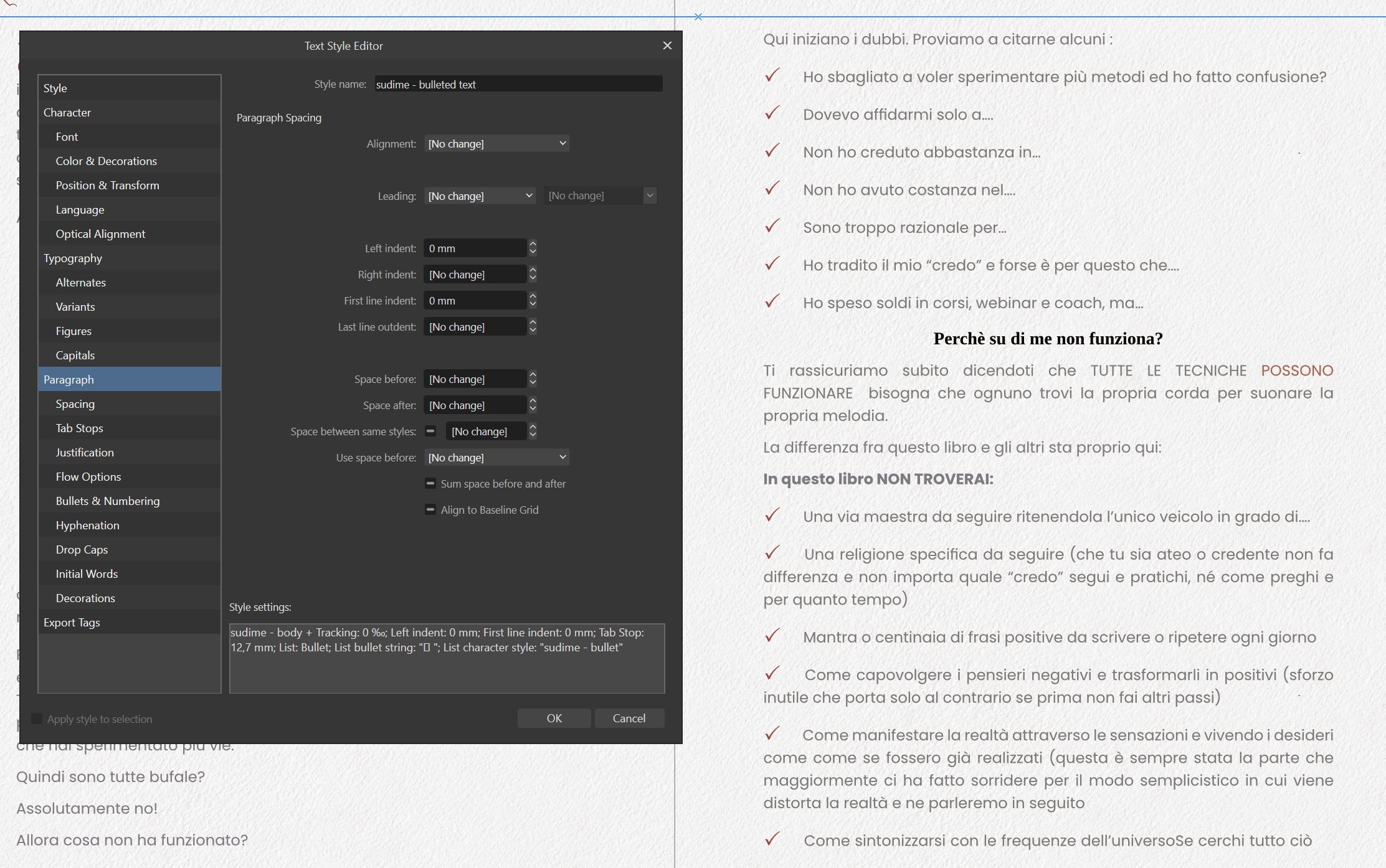Open Position & Transform settings

click(x=130, y=185)
